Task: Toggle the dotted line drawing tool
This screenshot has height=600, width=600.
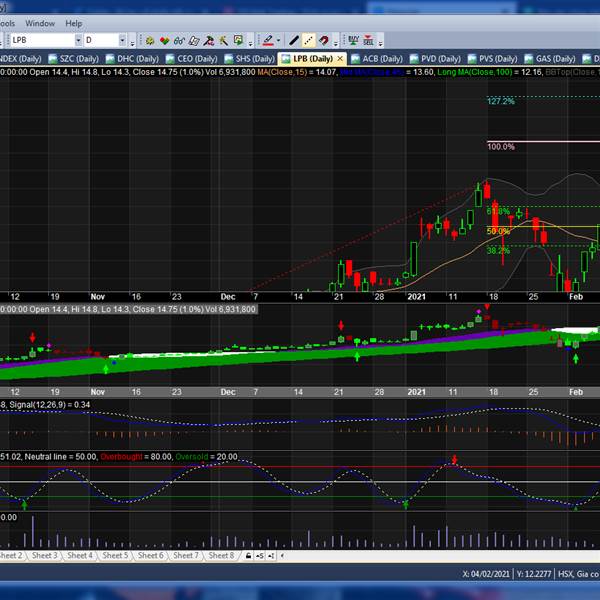Action: (x=308, y=41)
